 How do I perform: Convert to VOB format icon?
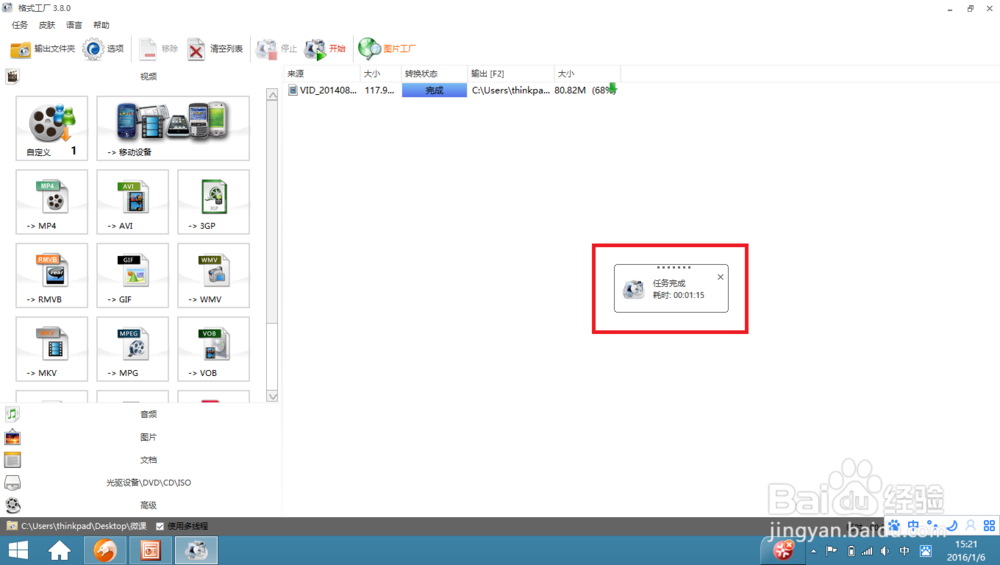click(x=214, y=349)
